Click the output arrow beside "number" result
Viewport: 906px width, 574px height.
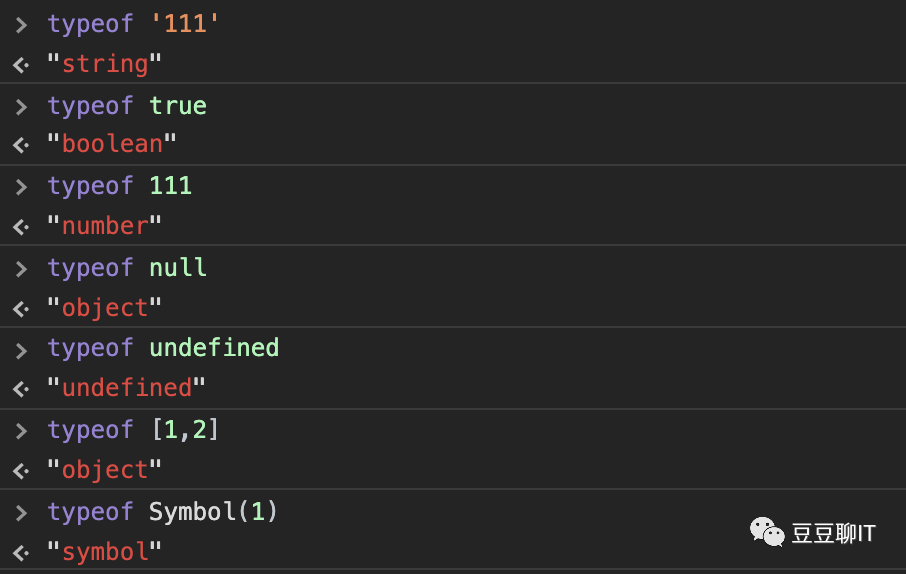[x=21, y=227]
